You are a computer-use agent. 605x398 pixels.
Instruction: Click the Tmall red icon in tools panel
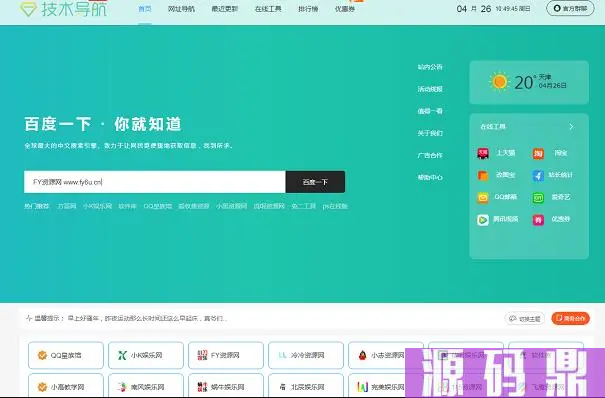[483, 153]
